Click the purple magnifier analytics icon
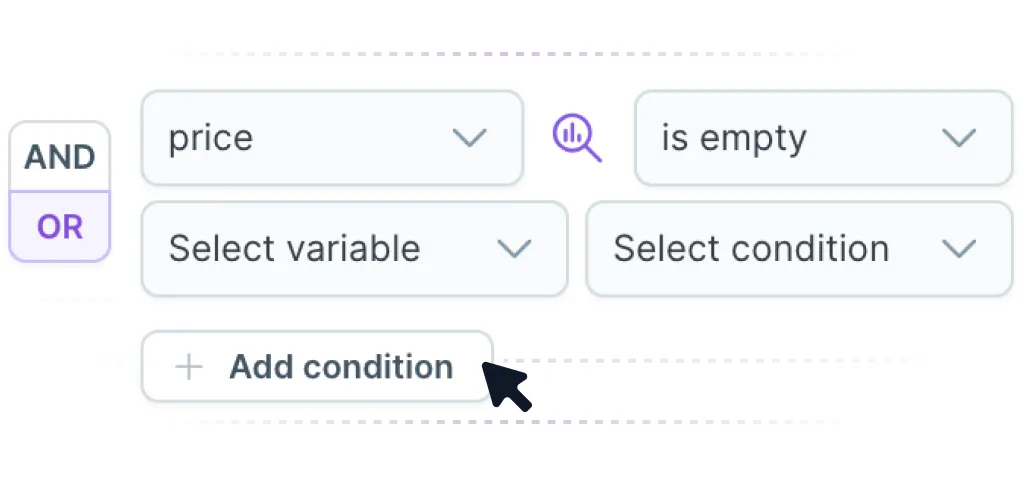The image size is (1024, 480). coord(577,138)
